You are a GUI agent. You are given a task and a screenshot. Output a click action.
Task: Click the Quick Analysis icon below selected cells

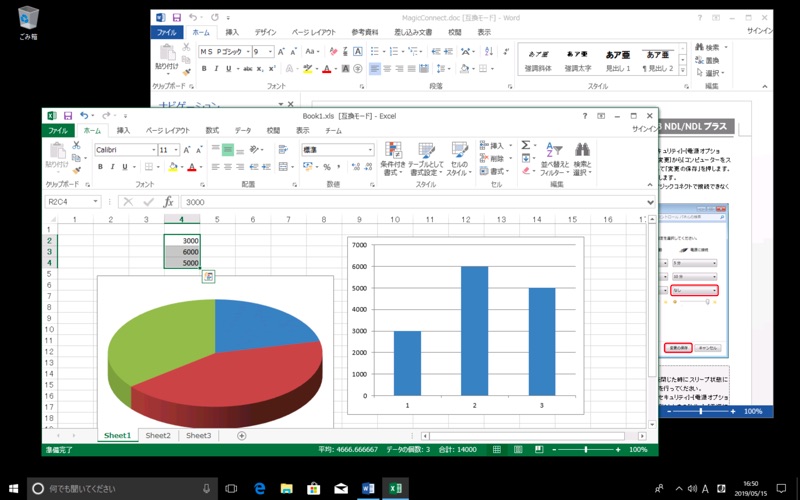[208, 277]
